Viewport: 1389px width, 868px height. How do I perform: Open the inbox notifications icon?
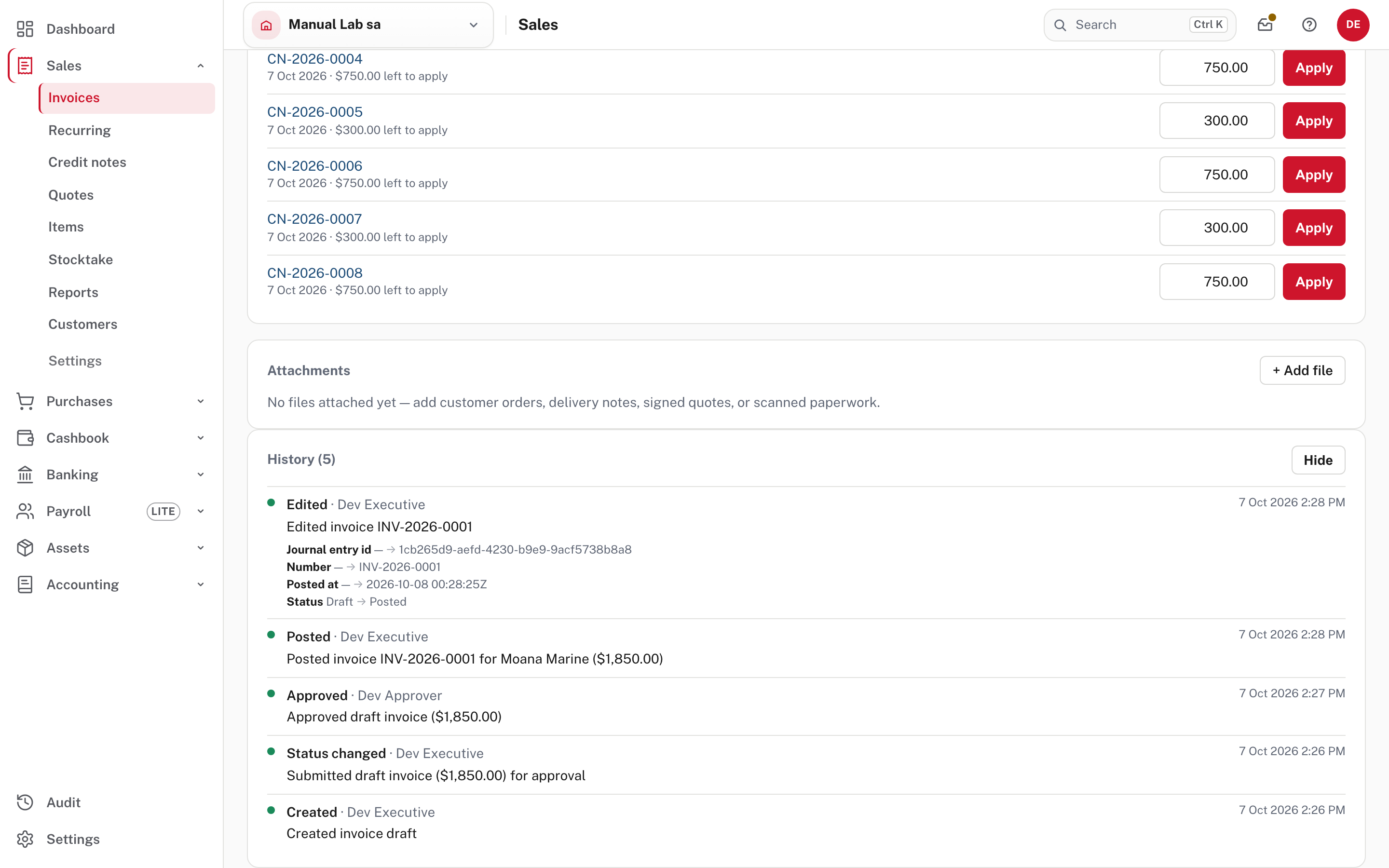pyautogui.click(x=1265, y=25)
